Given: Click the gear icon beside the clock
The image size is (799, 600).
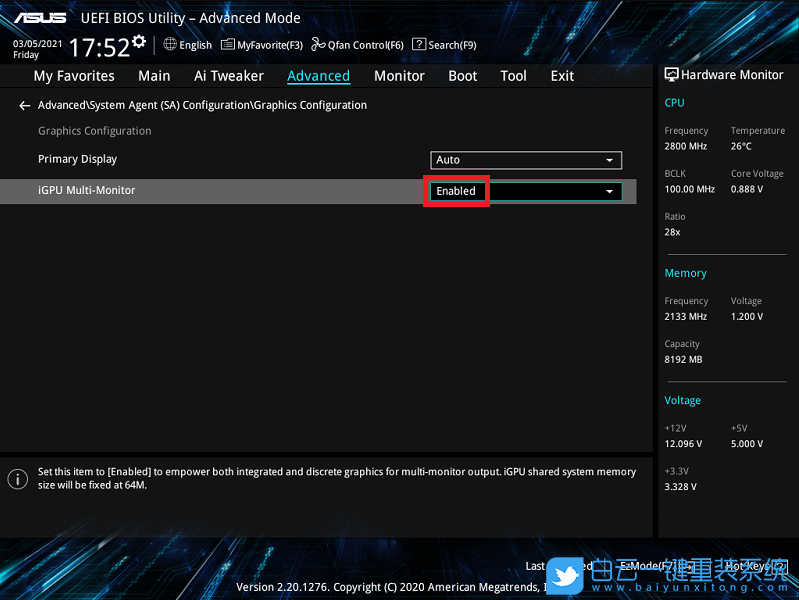Looking at the screenshot, I should (138, 42).
